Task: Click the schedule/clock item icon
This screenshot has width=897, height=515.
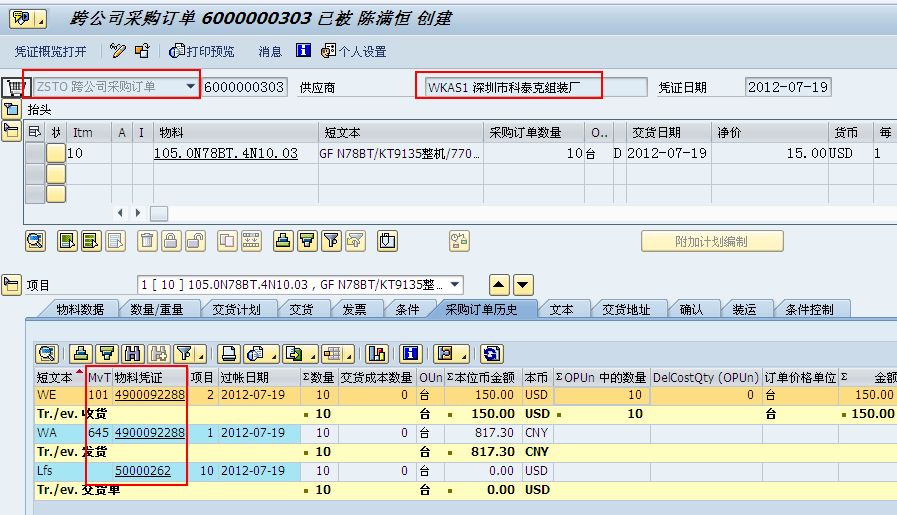Action: point(459,241)
